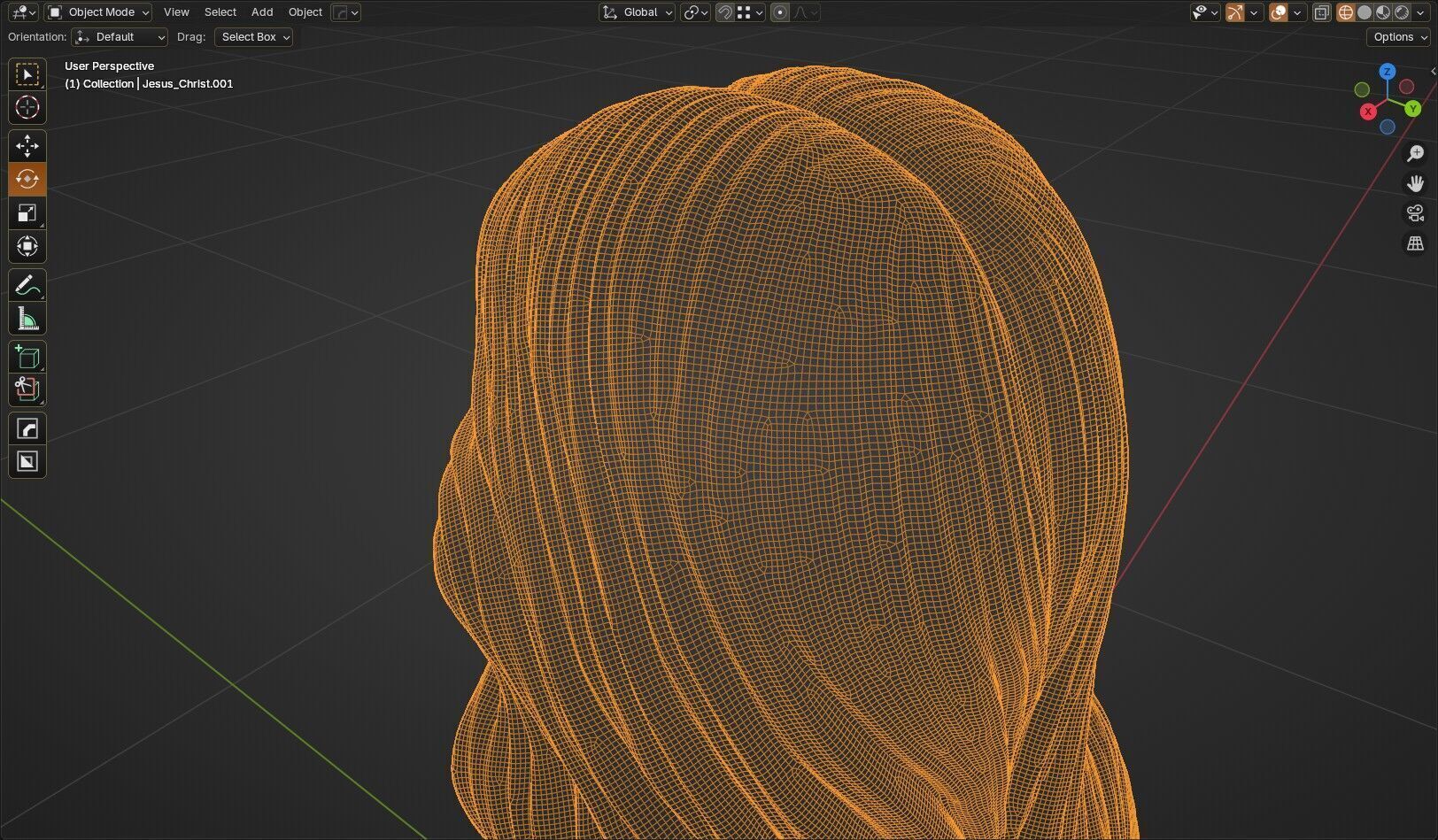This screenshot has width=1438, height=840.
Task: Switch perspective/orthographic with grid icon
Action: click(x=1415, y=243)
